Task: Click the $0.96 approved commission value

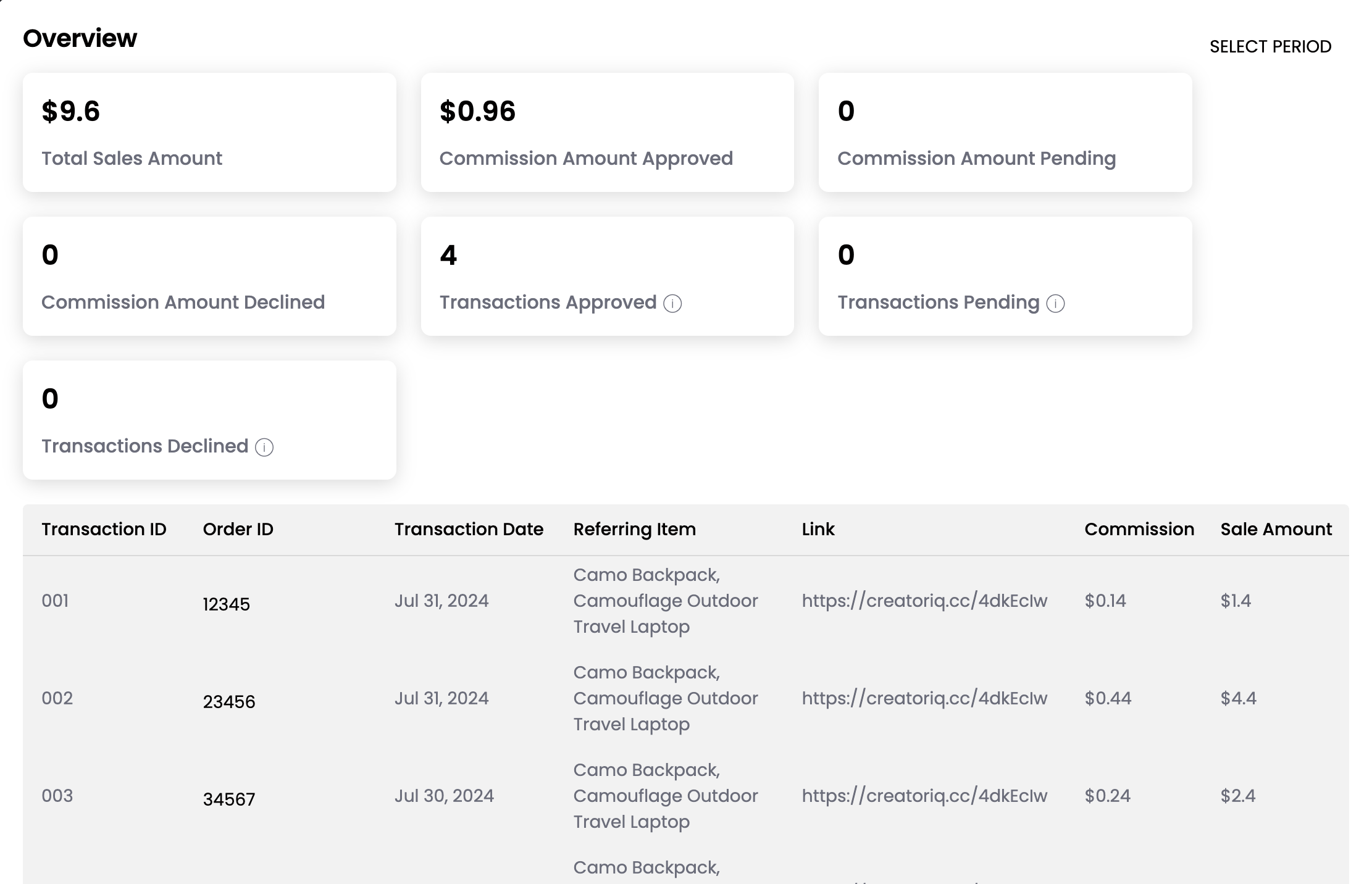Action: pyautogui.click(x=477, y=111)
